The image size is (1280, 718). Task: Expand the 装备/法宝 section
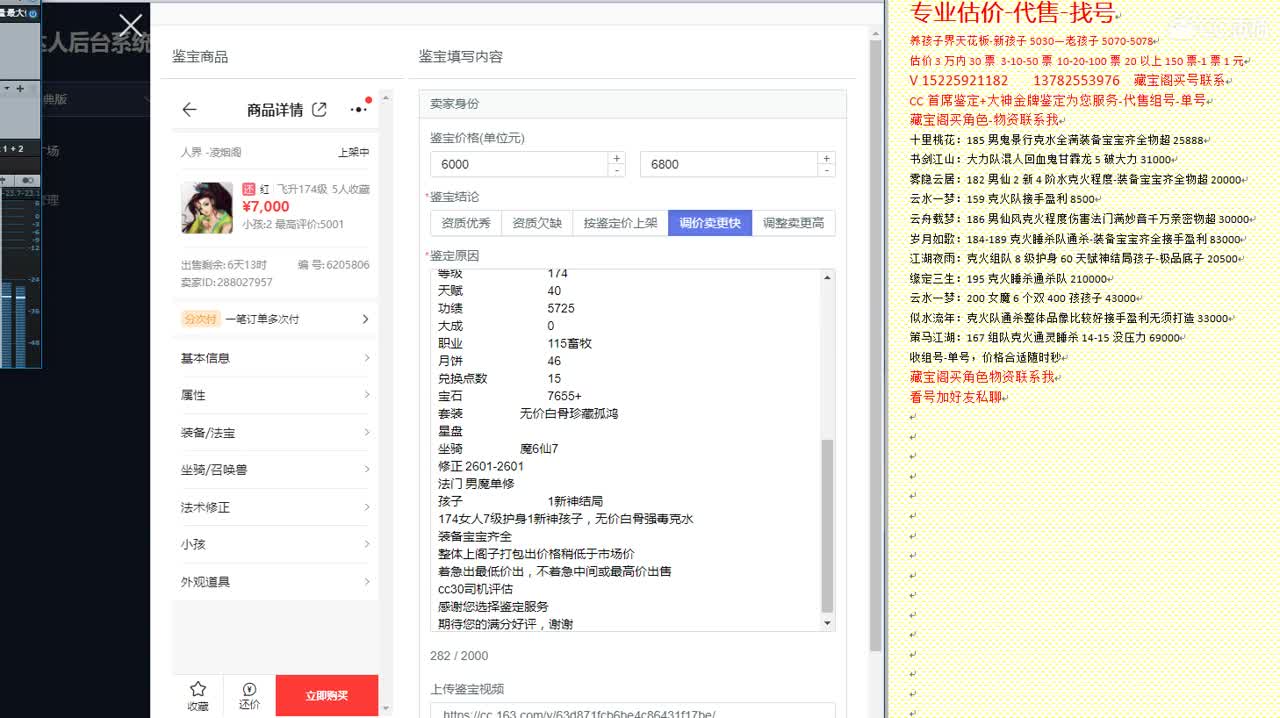[x=276, y=433]
